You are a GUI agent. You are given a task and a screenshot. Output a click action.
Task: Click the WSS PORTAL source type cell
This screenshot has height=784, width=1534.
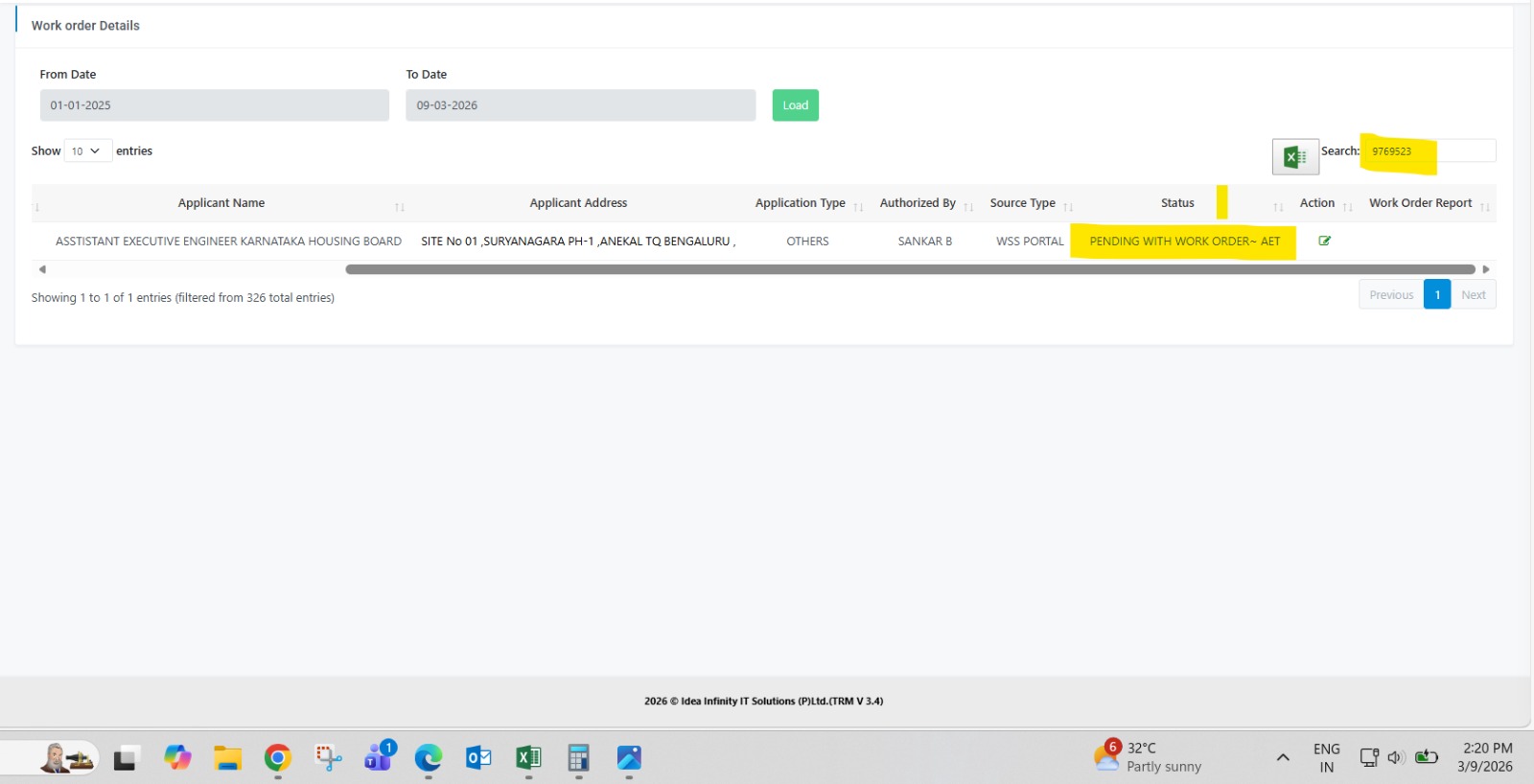pos(1030,242)
